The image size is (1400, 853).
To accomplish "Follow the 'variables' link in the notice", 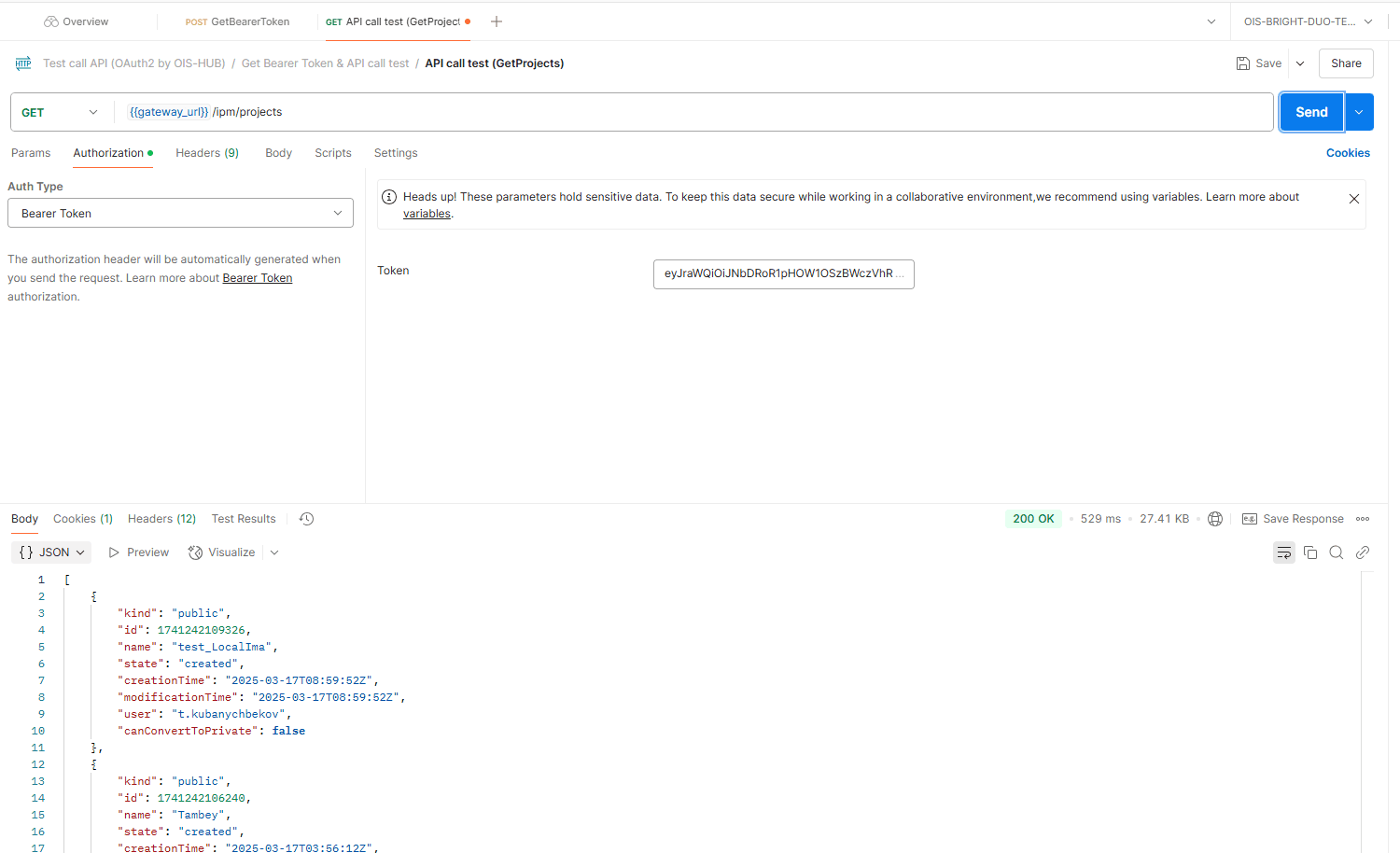I will pos(427,214).
